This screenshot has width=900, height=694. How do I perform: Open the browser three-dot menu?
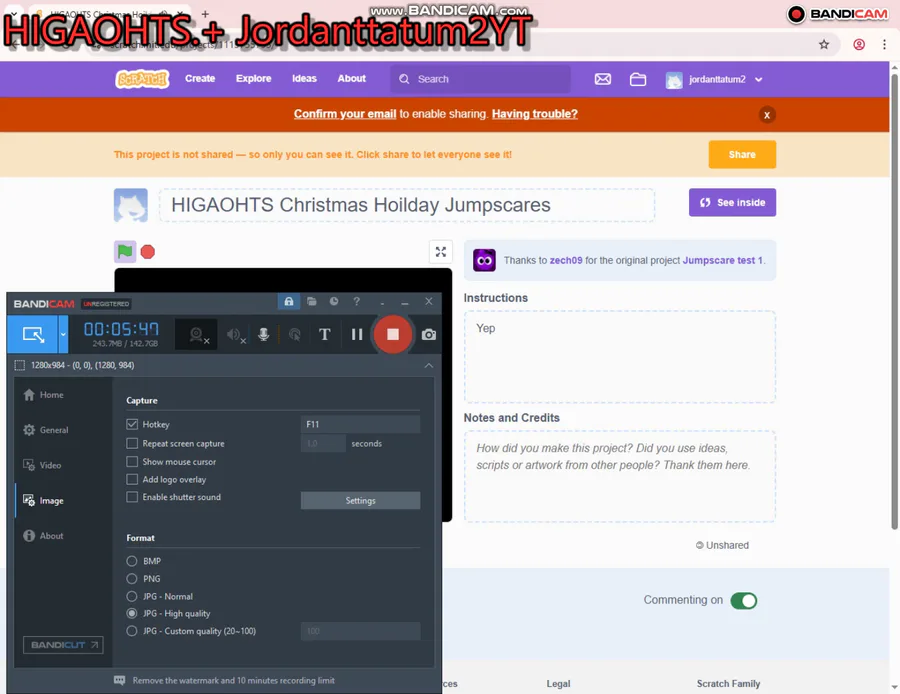point(884,44)
